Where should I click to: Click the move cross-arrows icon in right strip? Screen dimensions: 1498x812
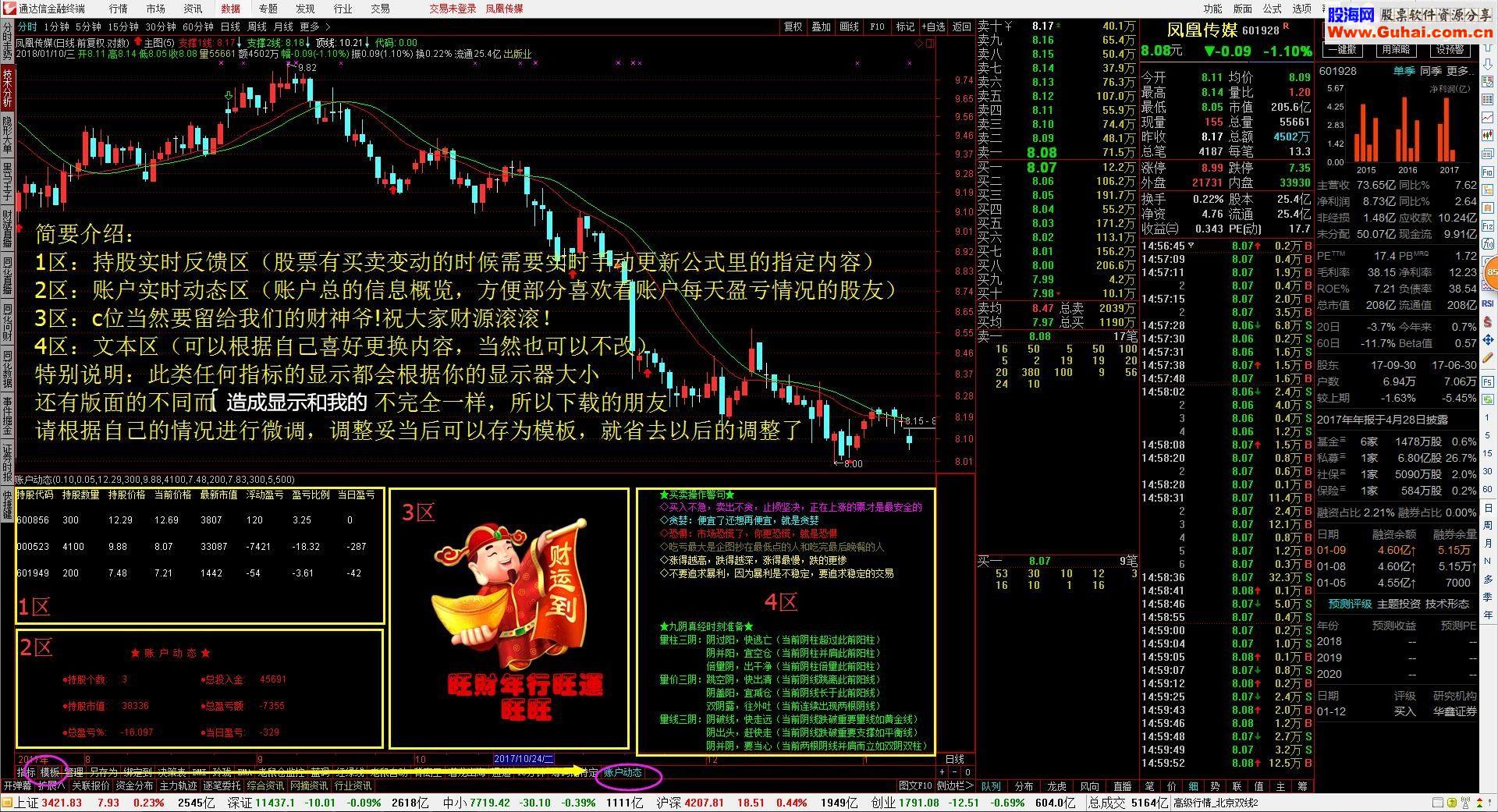point(1488,340)
